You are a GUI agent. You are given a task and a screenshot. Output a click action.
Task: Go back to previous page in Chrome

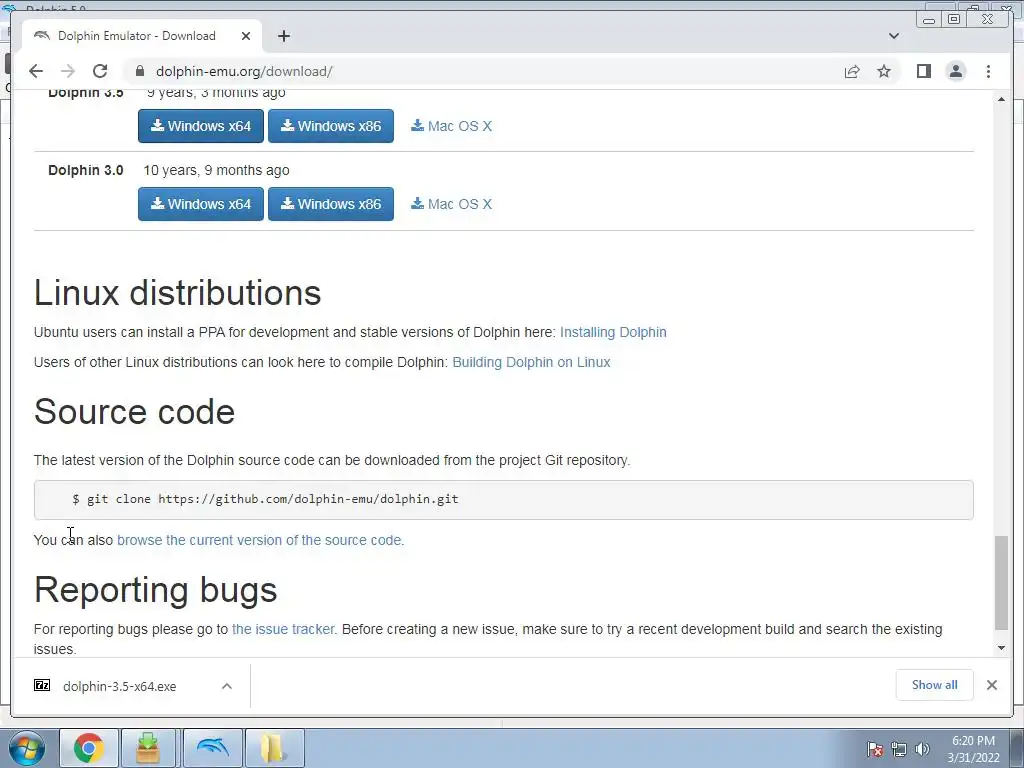click(36, 71)
